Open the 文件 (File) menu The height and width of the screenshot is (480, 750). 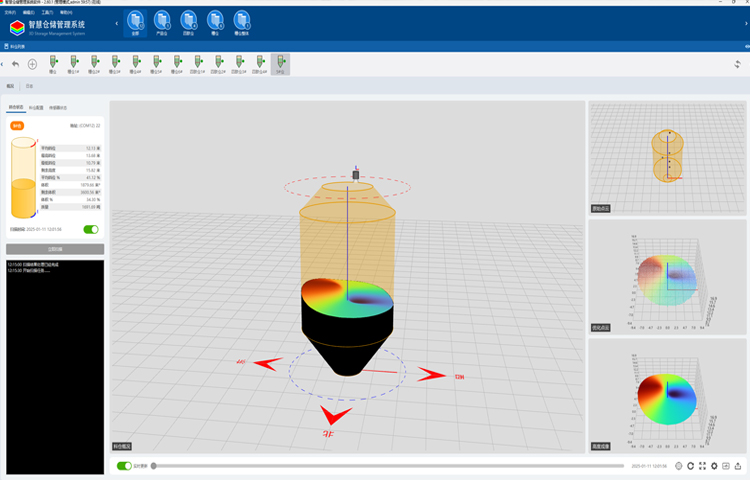point(10,11)
